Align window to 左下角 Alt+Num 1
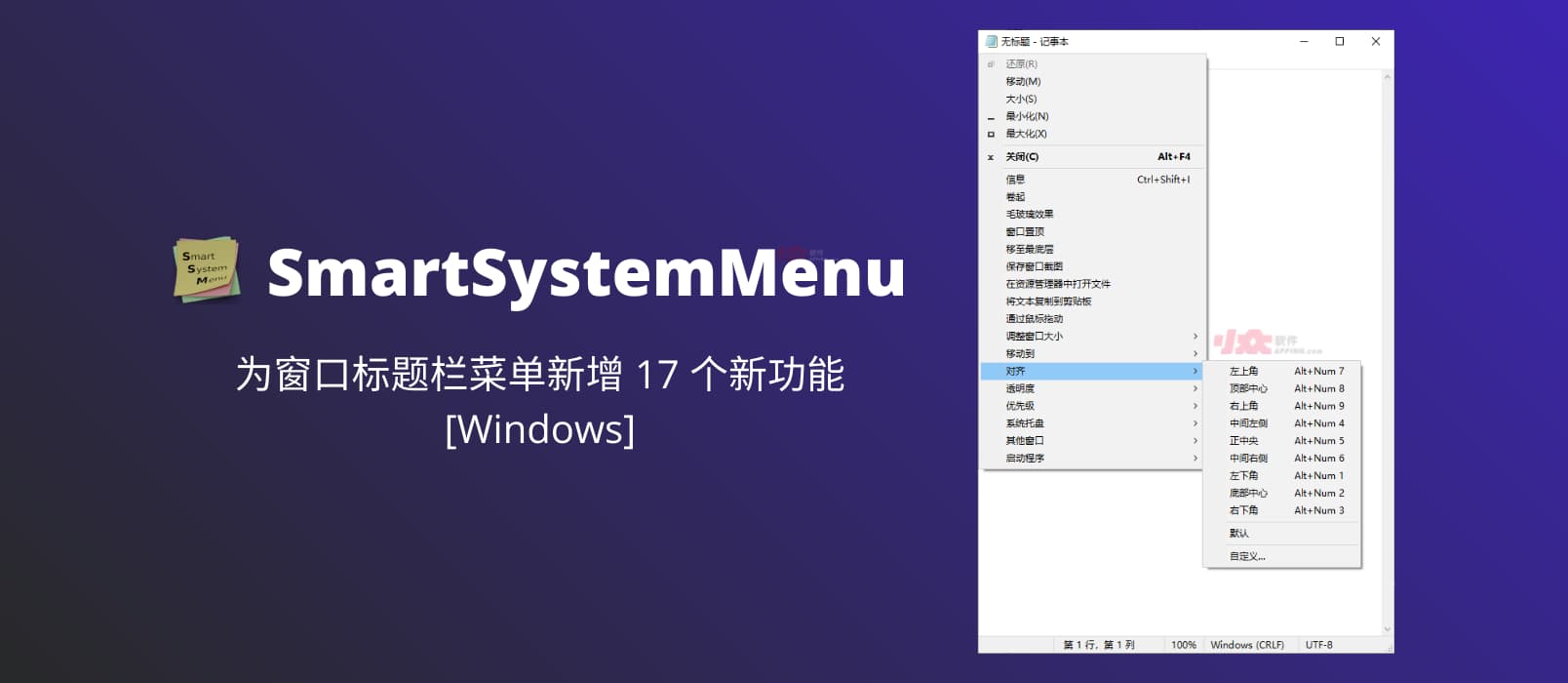The image size is (1568, 683). coord(1282,476)
